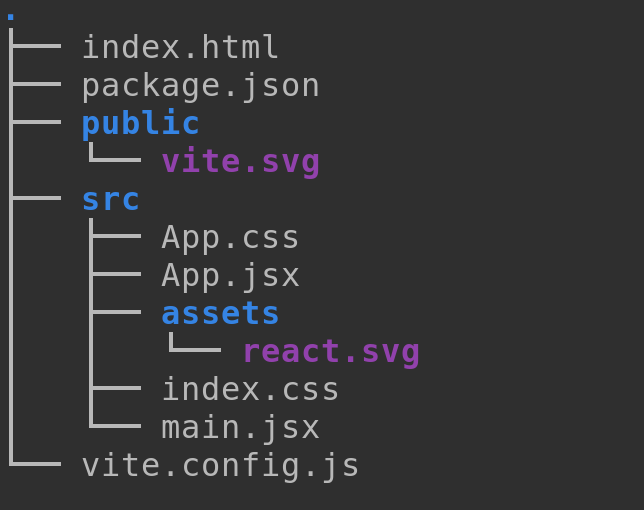Image resolution: width=644 pixels, height=510 pixels.
Task: Click the branch line before package.json
Action: (36, 84)
